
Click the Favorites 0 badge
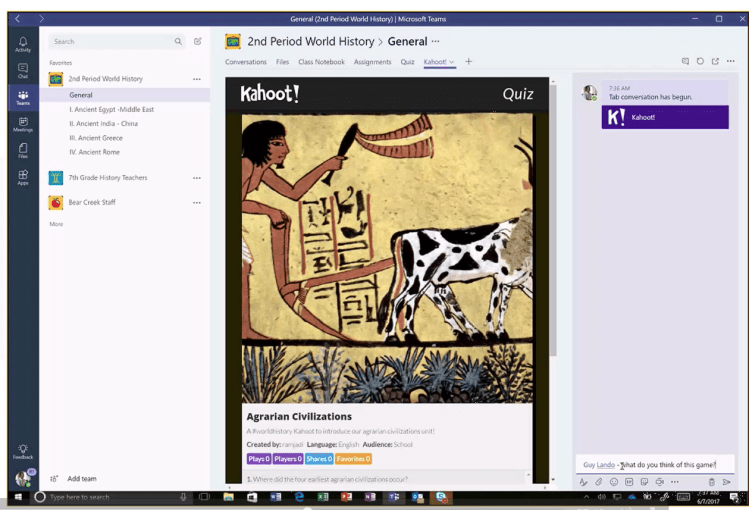(353, 459)
